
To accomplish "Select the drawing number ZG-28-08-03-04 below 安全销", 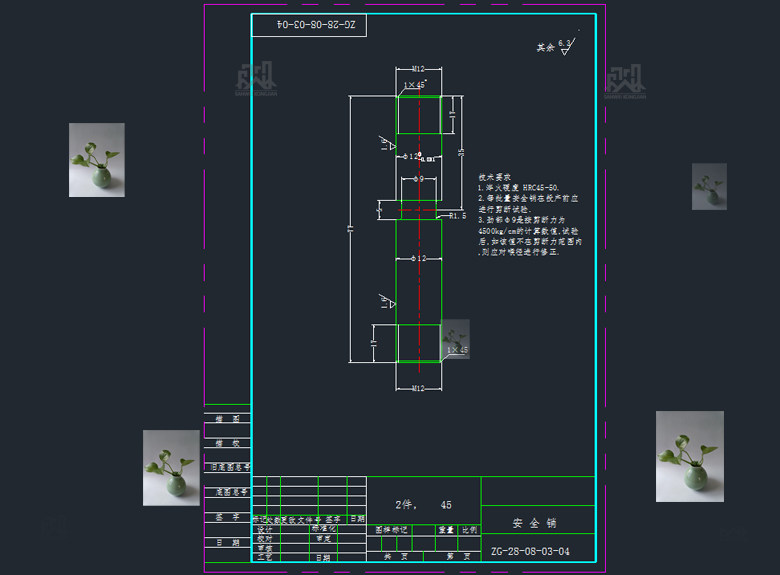I will (530, 551).
